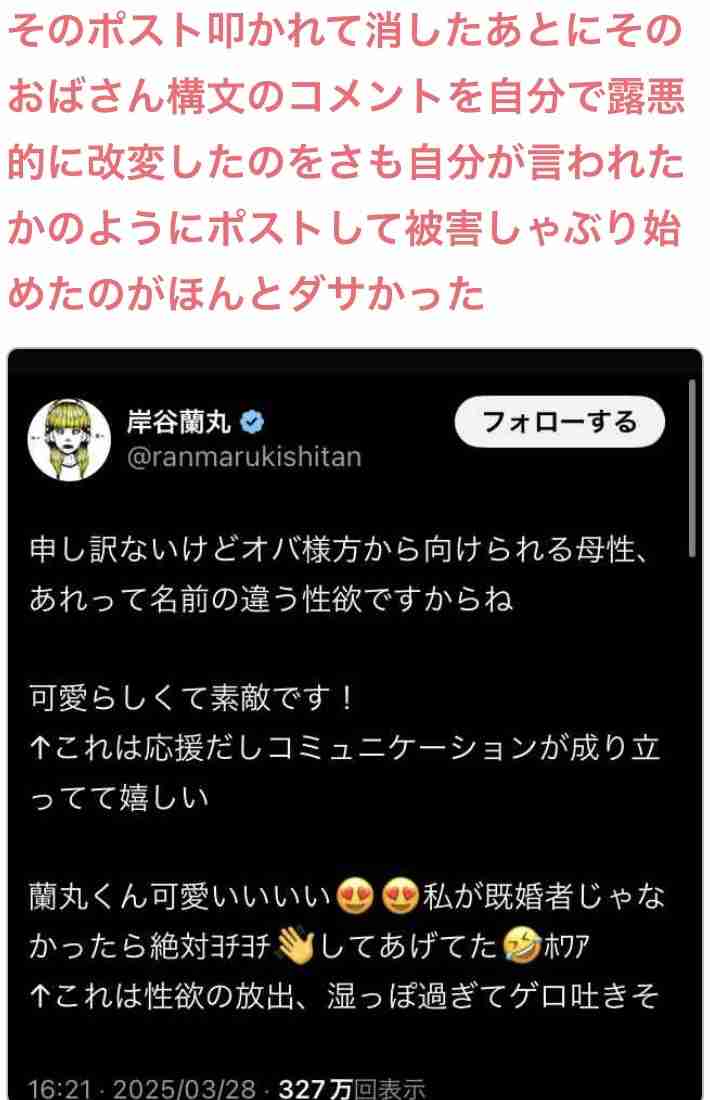Click the 16:21 timestamp of the tweet
This screenshot has width=710, height=1100.
(60, 1089)
